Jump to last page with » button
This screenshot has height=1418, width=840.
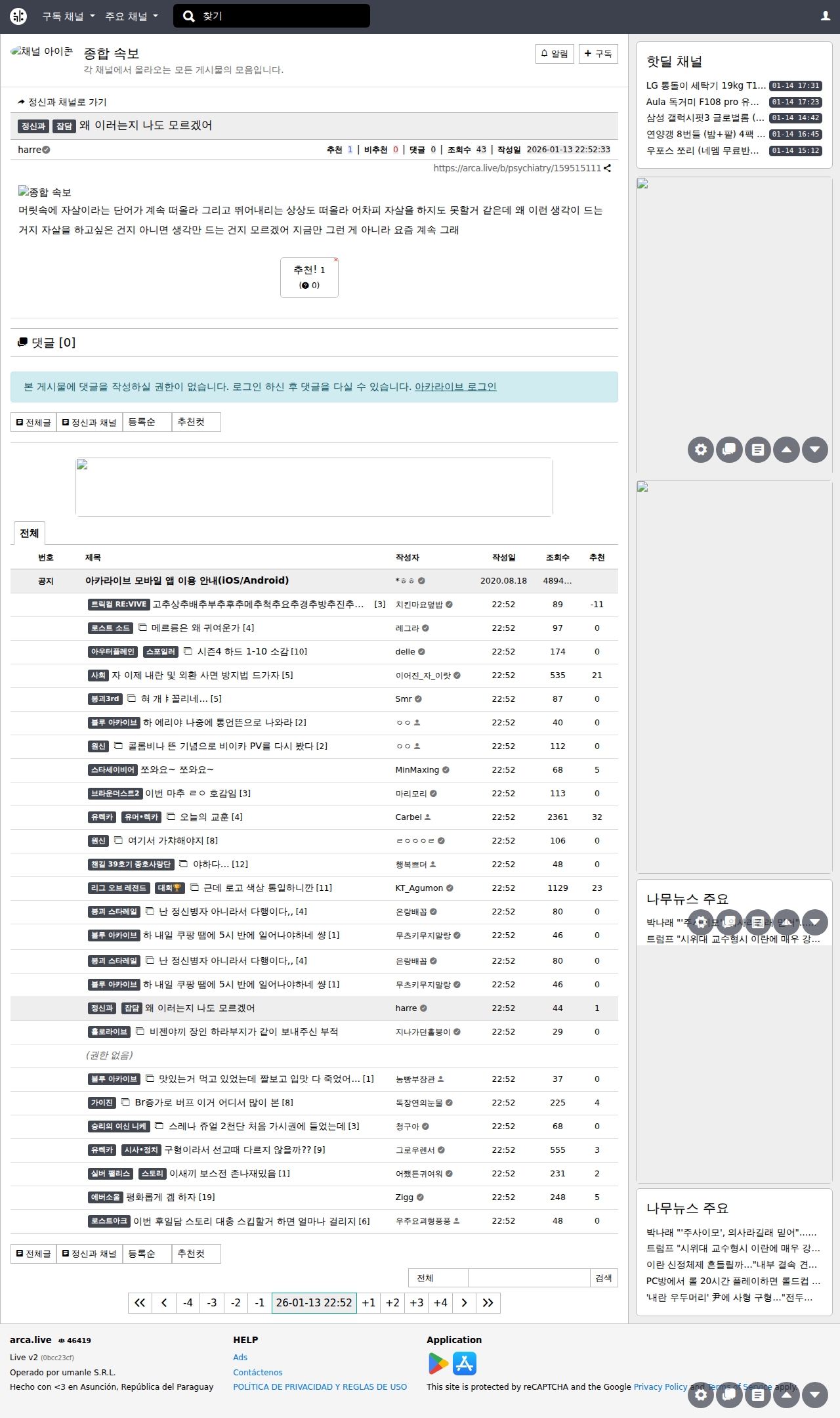coord(488,1302)
